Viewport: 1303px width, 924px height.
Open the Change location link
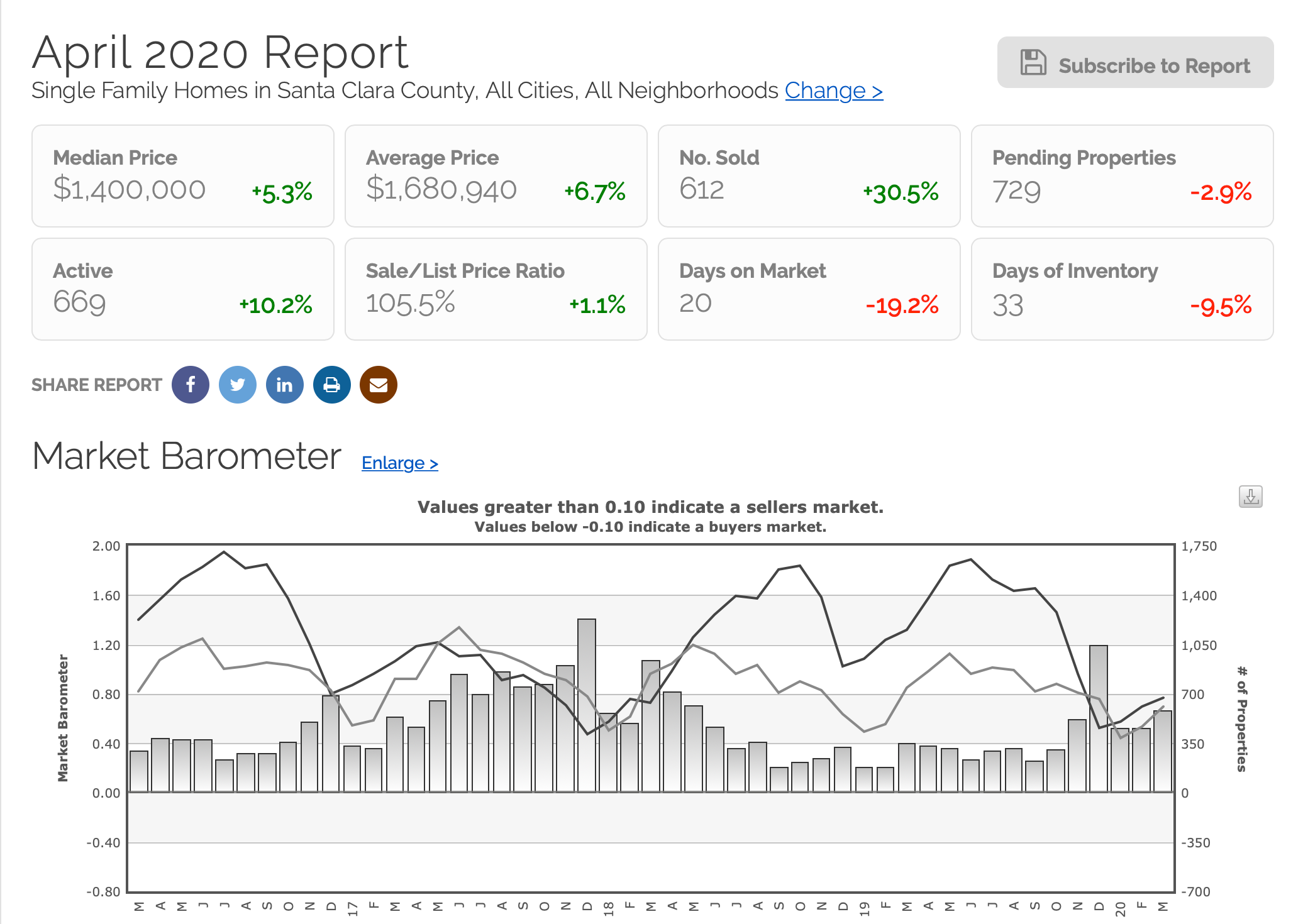[x=834, y=91]
